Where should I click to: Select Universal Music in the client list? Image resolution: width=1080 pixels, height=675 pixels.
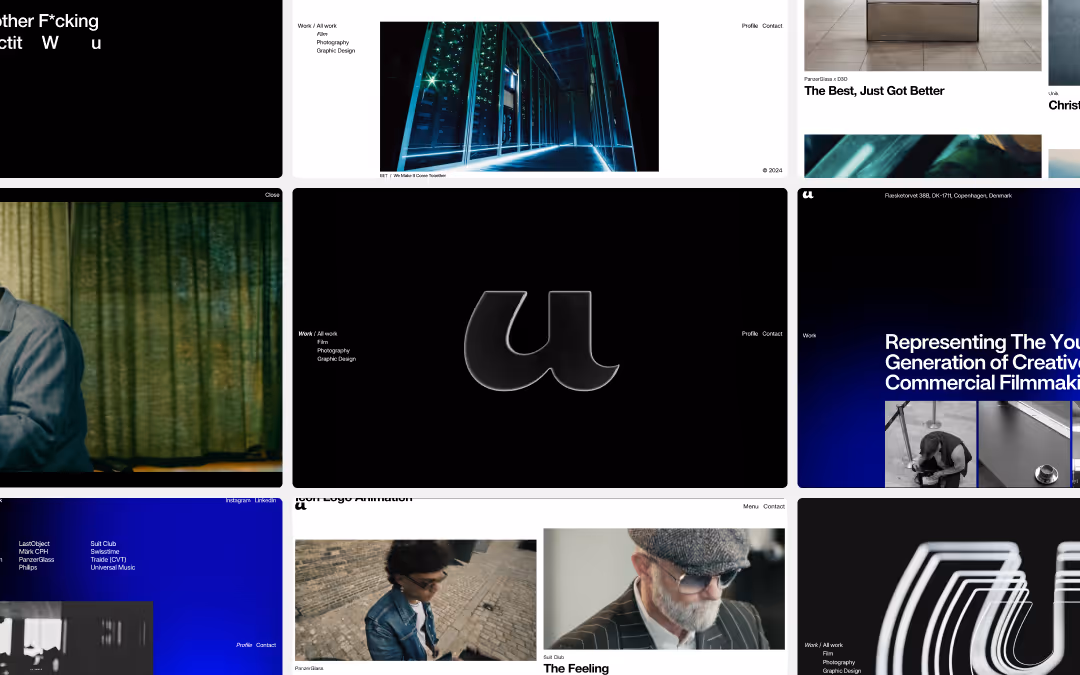tap(113, 568)
